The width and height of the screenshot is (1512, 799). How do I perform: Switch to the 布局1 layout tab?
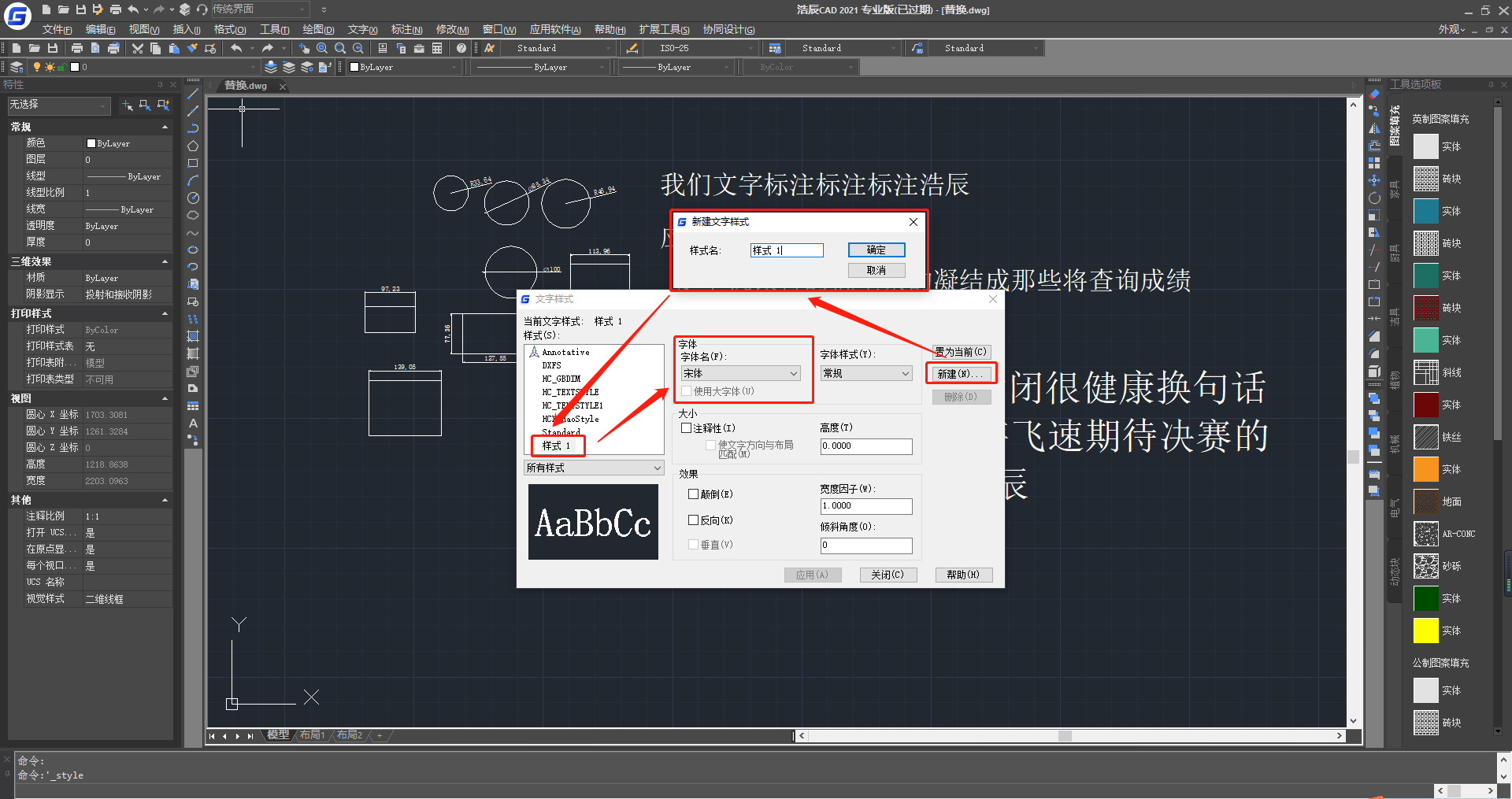point(312,735)
